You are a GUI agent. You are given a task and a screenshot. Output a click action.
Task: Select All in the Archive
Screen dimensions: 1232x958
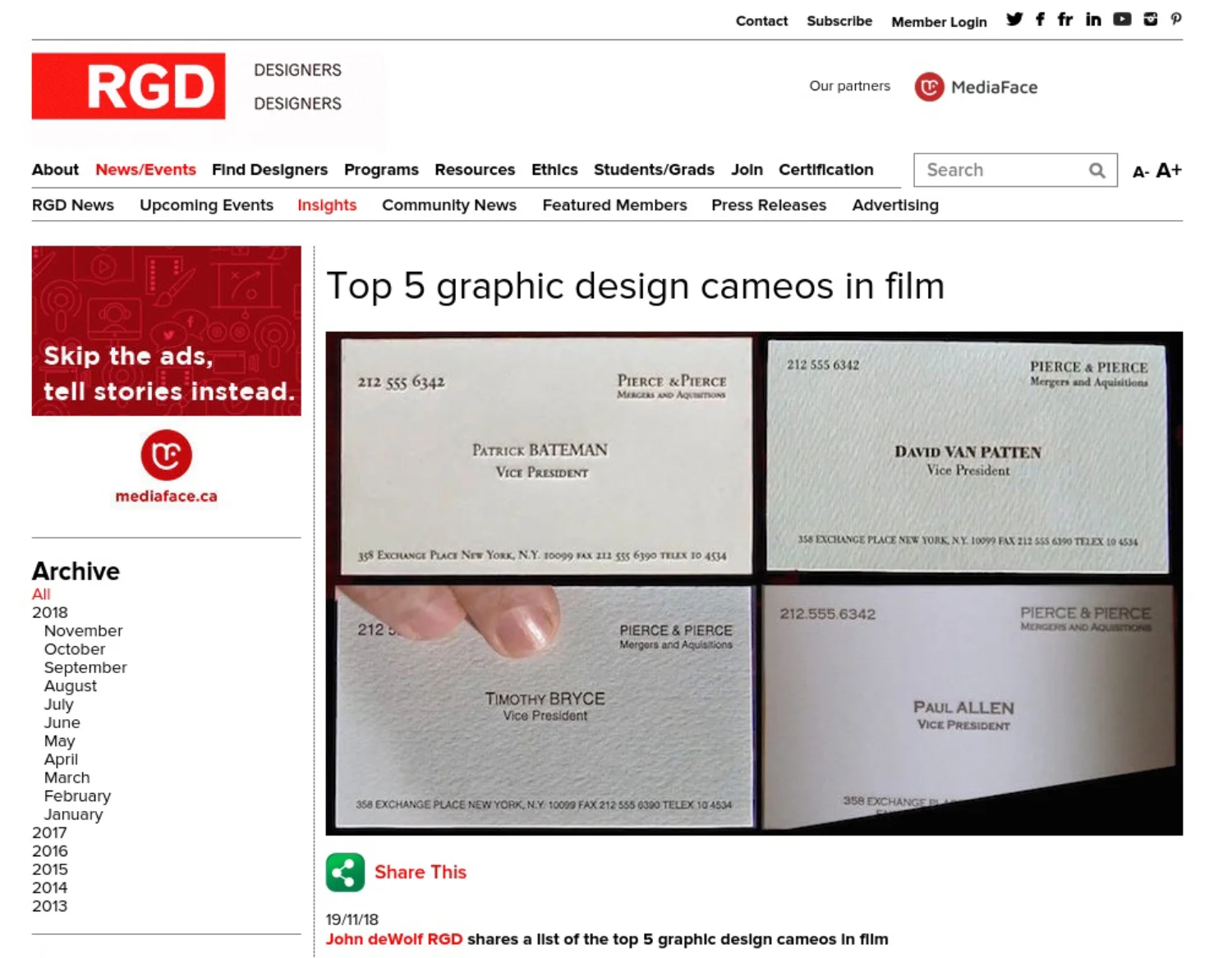41,594
